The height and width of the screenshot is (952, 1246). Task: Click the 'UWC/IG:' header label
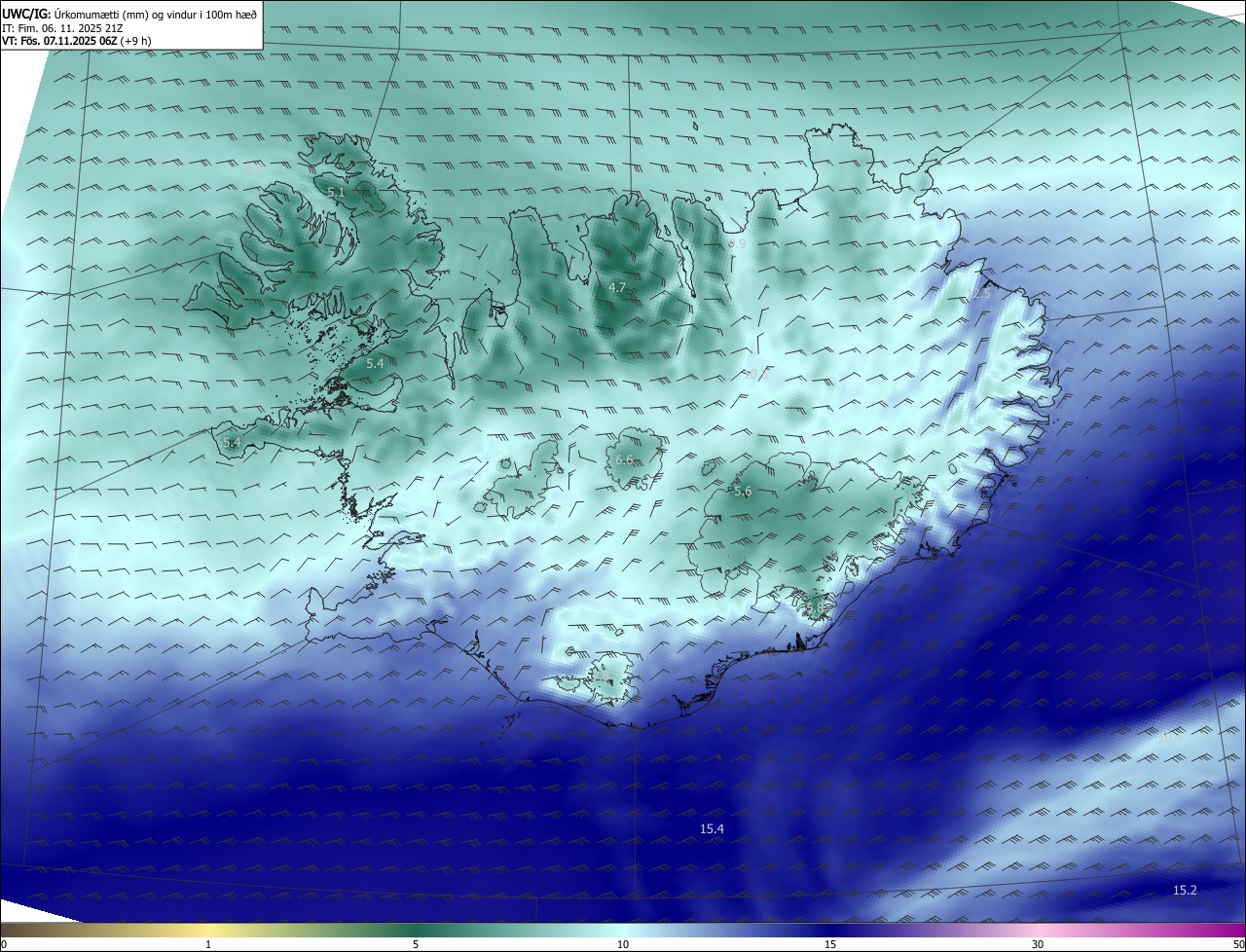tap(26, 14)
